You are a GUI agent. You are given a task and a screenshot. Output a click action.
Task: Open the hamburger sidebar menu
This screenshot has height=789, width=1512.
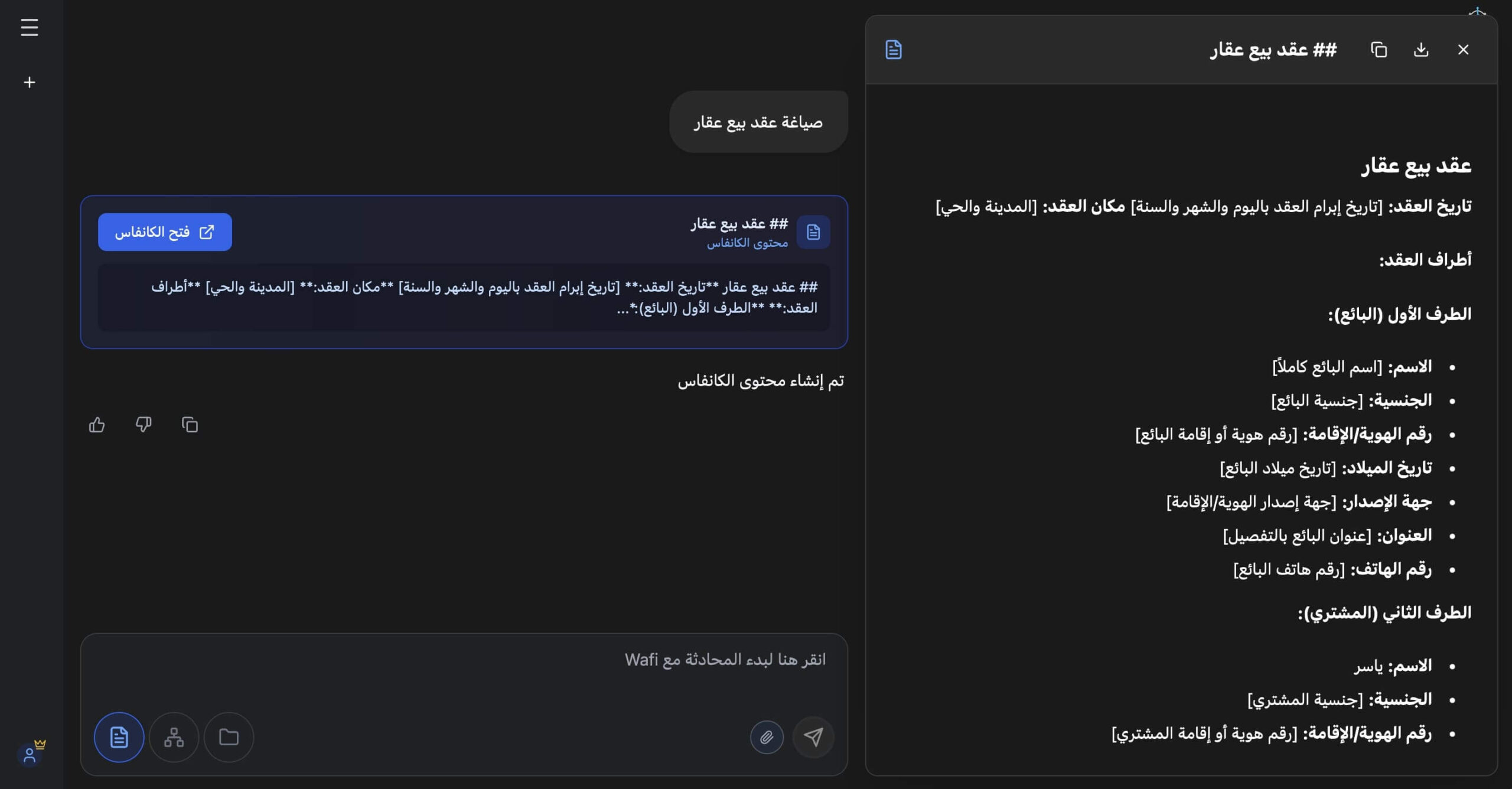click(30, 27)
